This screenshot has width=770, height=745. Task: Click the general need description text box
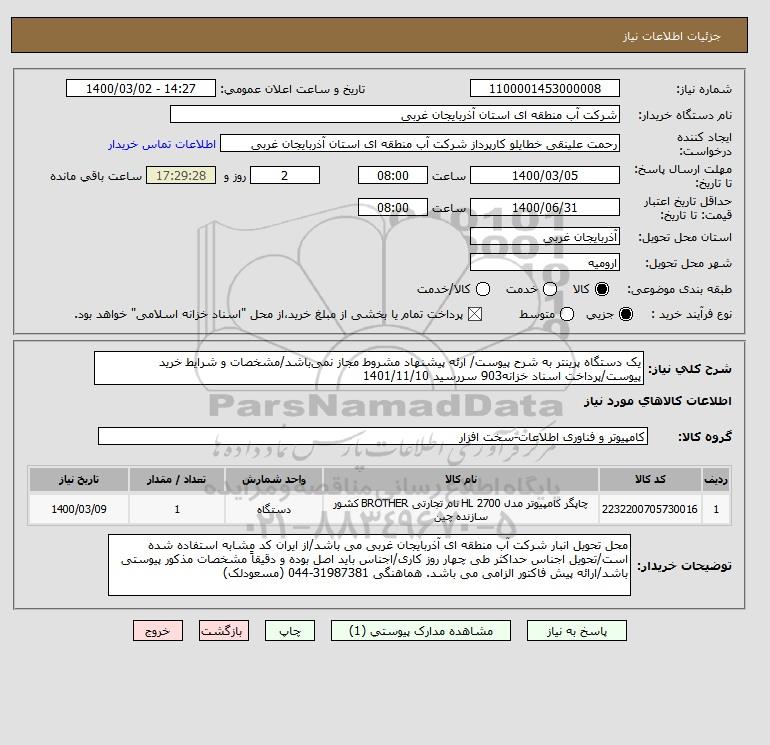pos(369,368)
